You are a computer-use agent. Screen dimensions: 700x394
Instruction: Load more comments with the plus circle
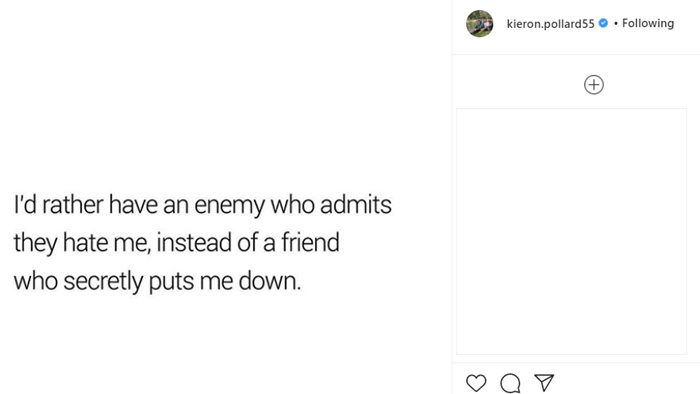tap(594, 85)
